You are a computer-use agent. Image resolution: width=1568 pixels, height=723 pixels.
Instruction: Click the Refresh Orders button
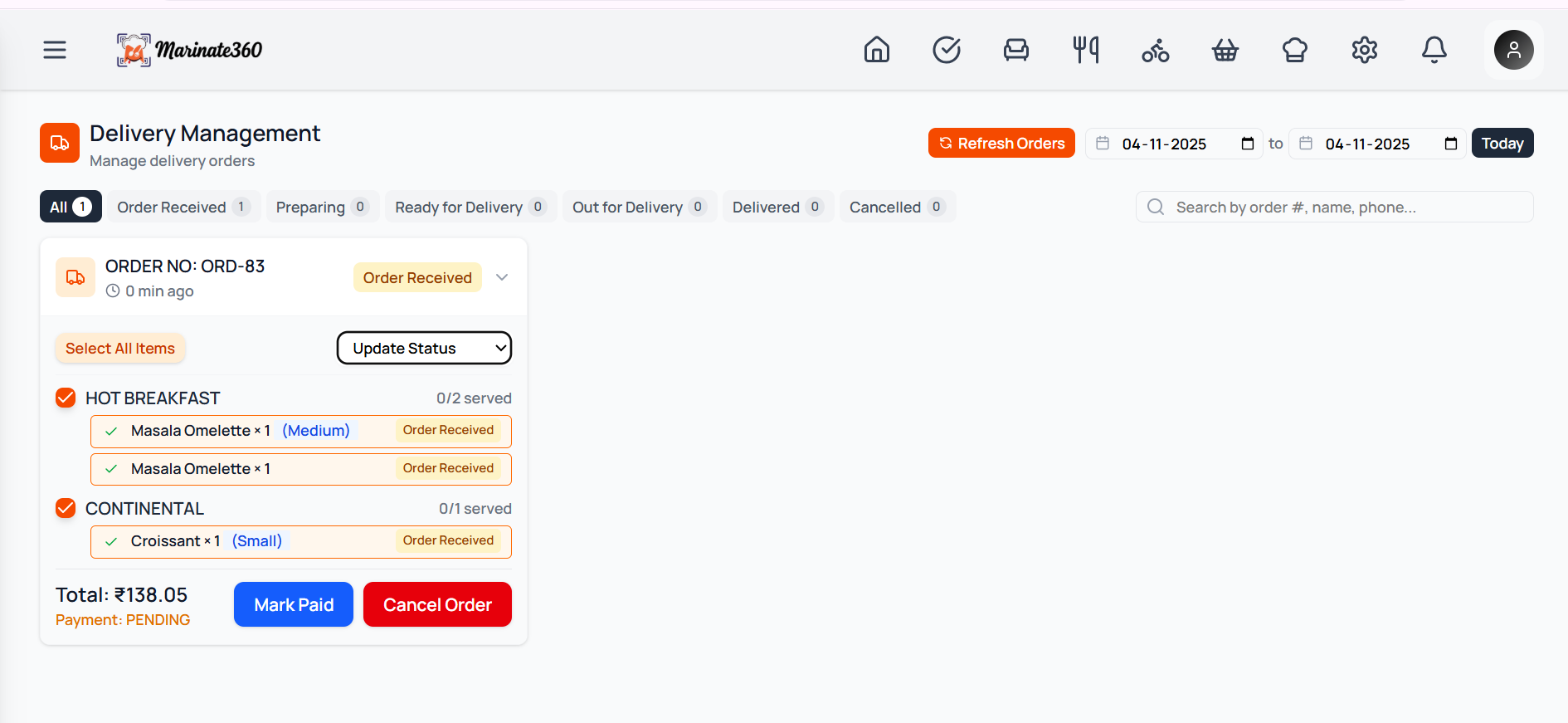1001,143
